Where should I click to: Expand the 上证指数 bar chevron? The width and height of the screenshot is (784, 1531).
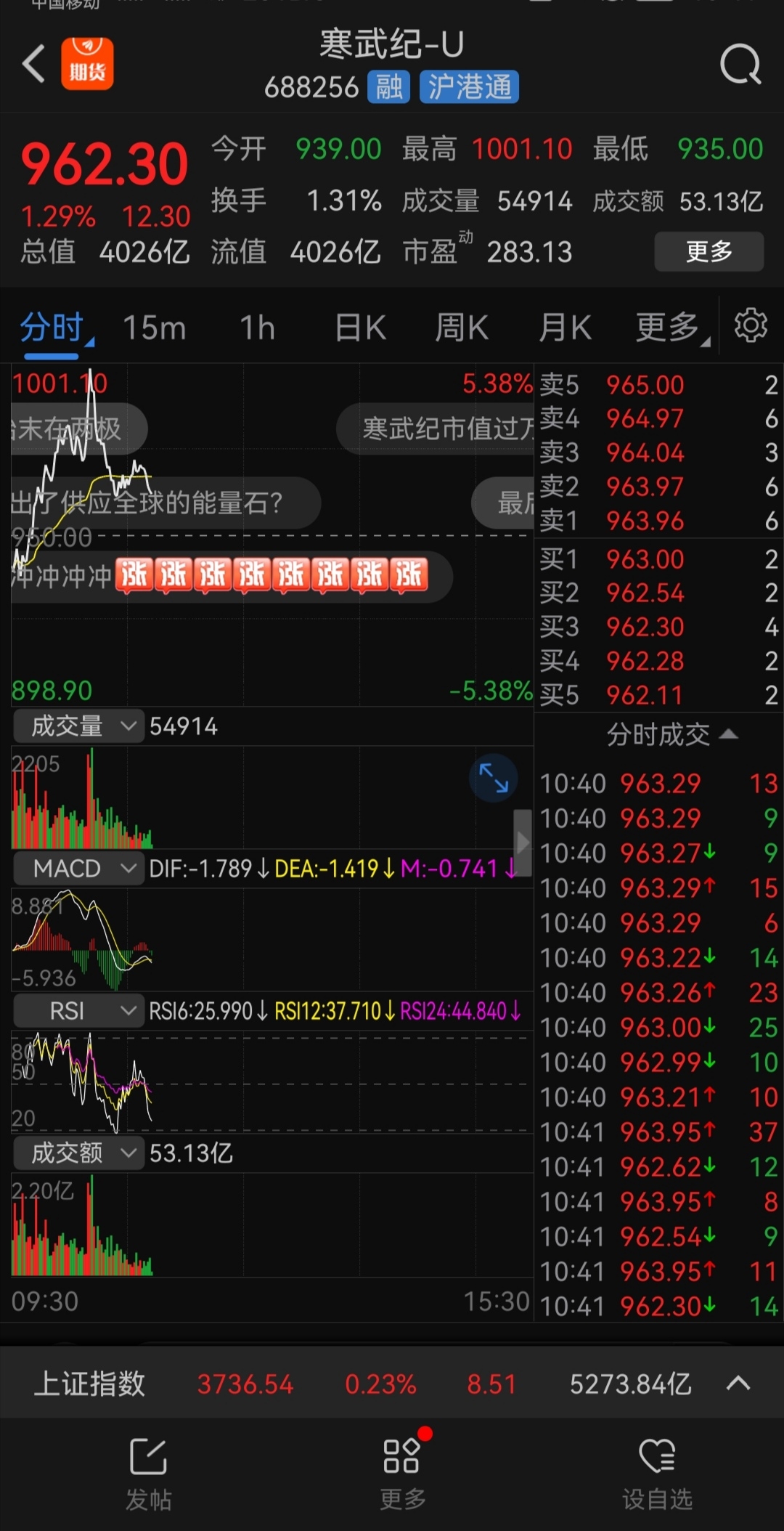point(738,1384)
